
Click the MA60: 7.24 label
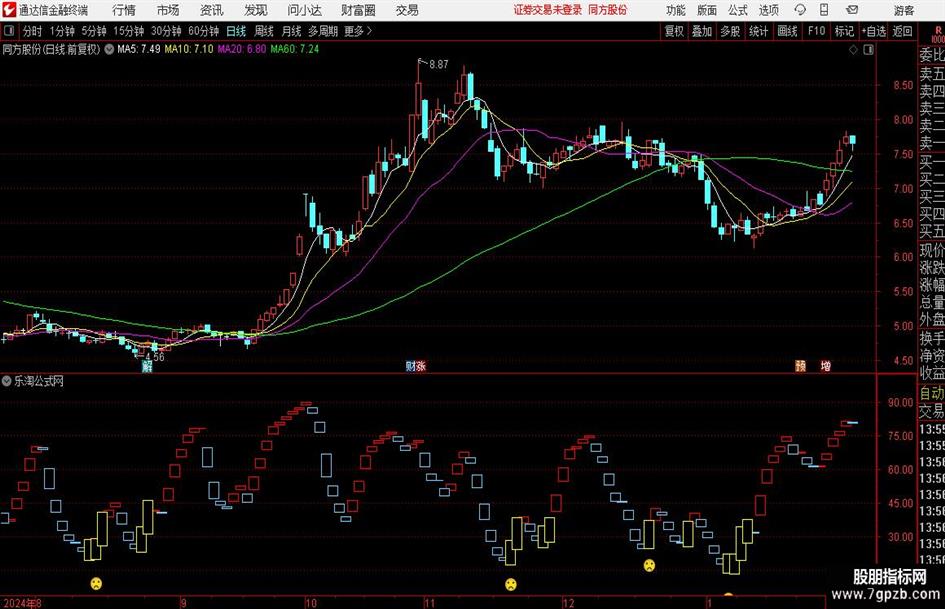click(295, 49)
